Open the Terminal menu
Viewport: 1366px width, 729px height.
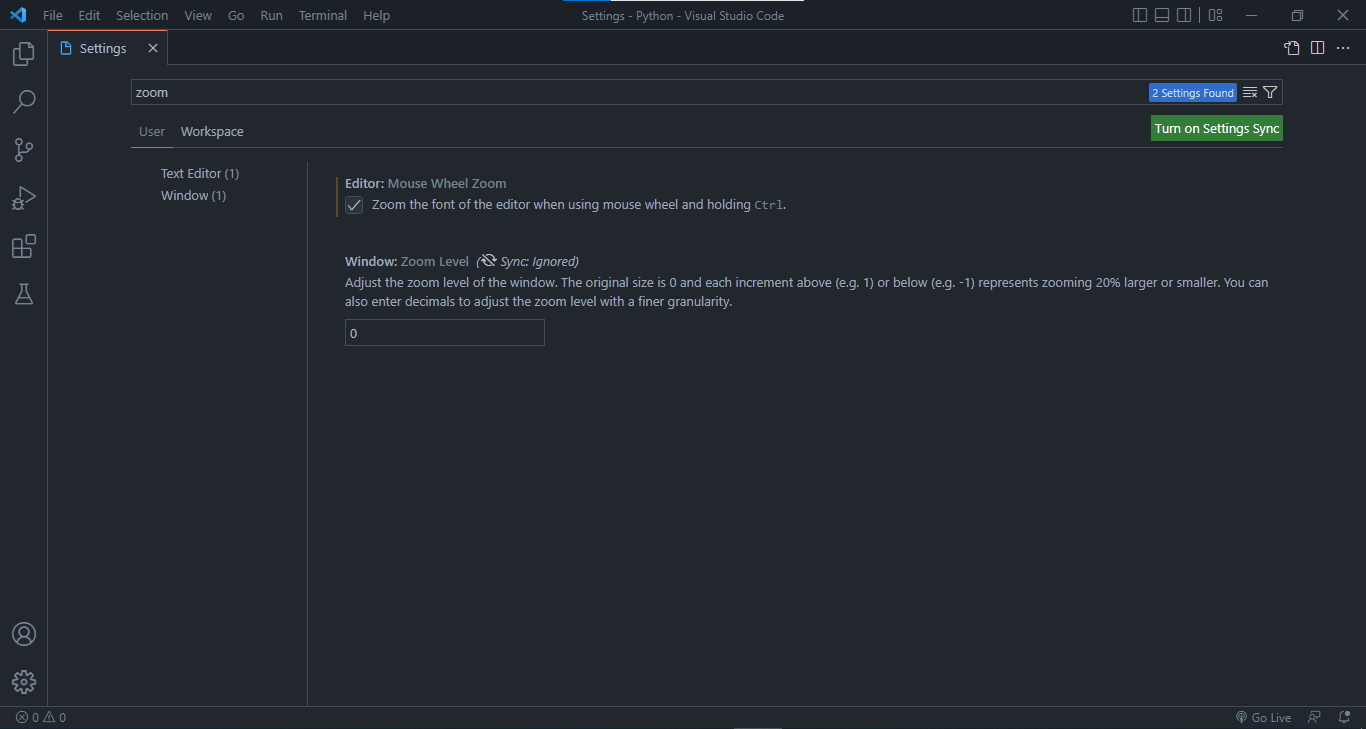[x=323, y=15]
